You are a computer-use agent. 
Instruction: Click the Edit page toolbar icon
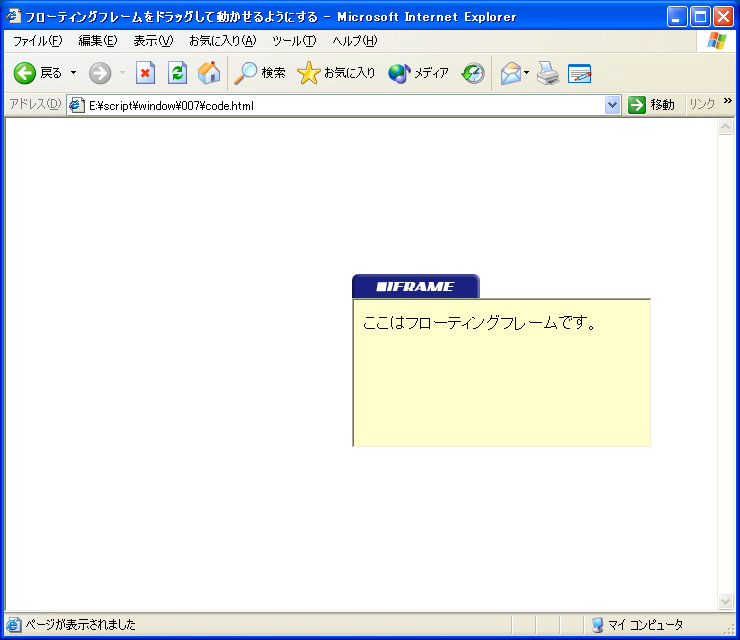(x=580, y=74)
